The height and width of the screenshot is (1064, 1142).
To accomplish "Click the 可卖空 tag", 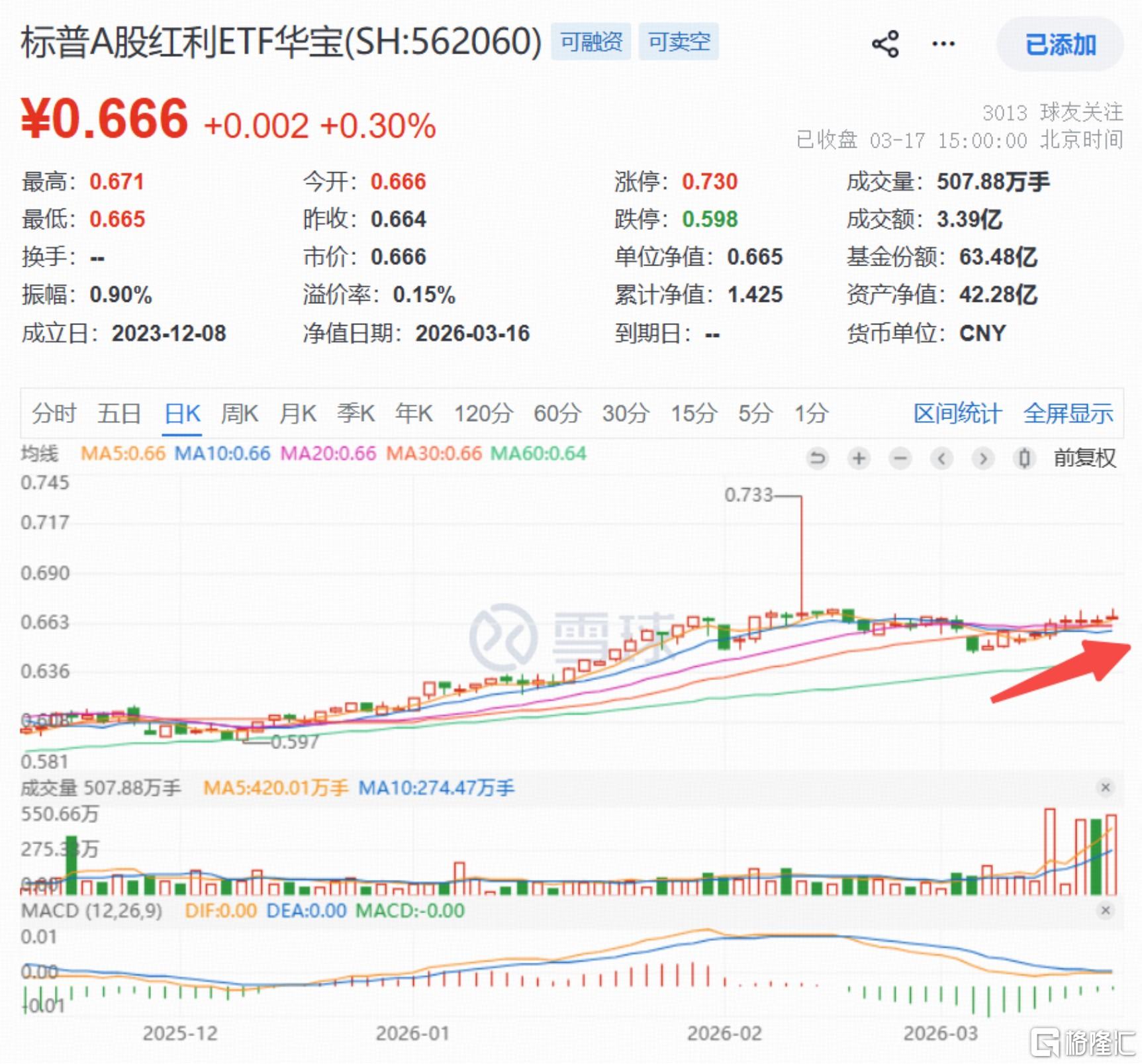I will coord(679,42).
